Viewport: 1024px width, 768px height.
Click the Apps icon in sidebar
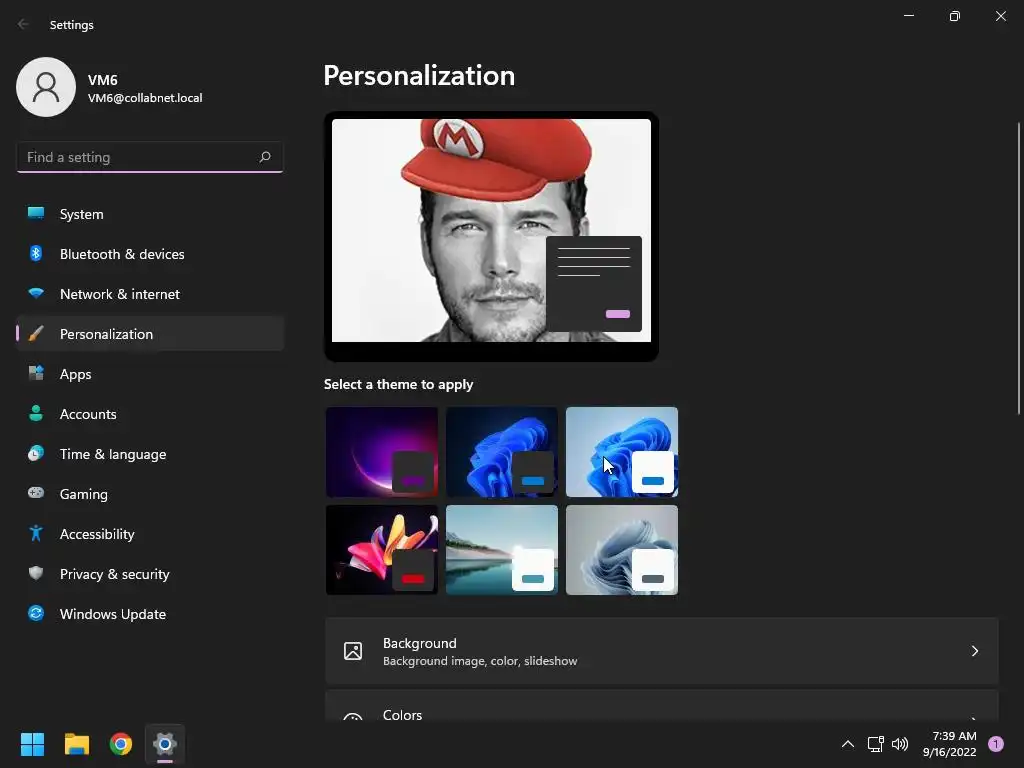click(x=36, y=374)
